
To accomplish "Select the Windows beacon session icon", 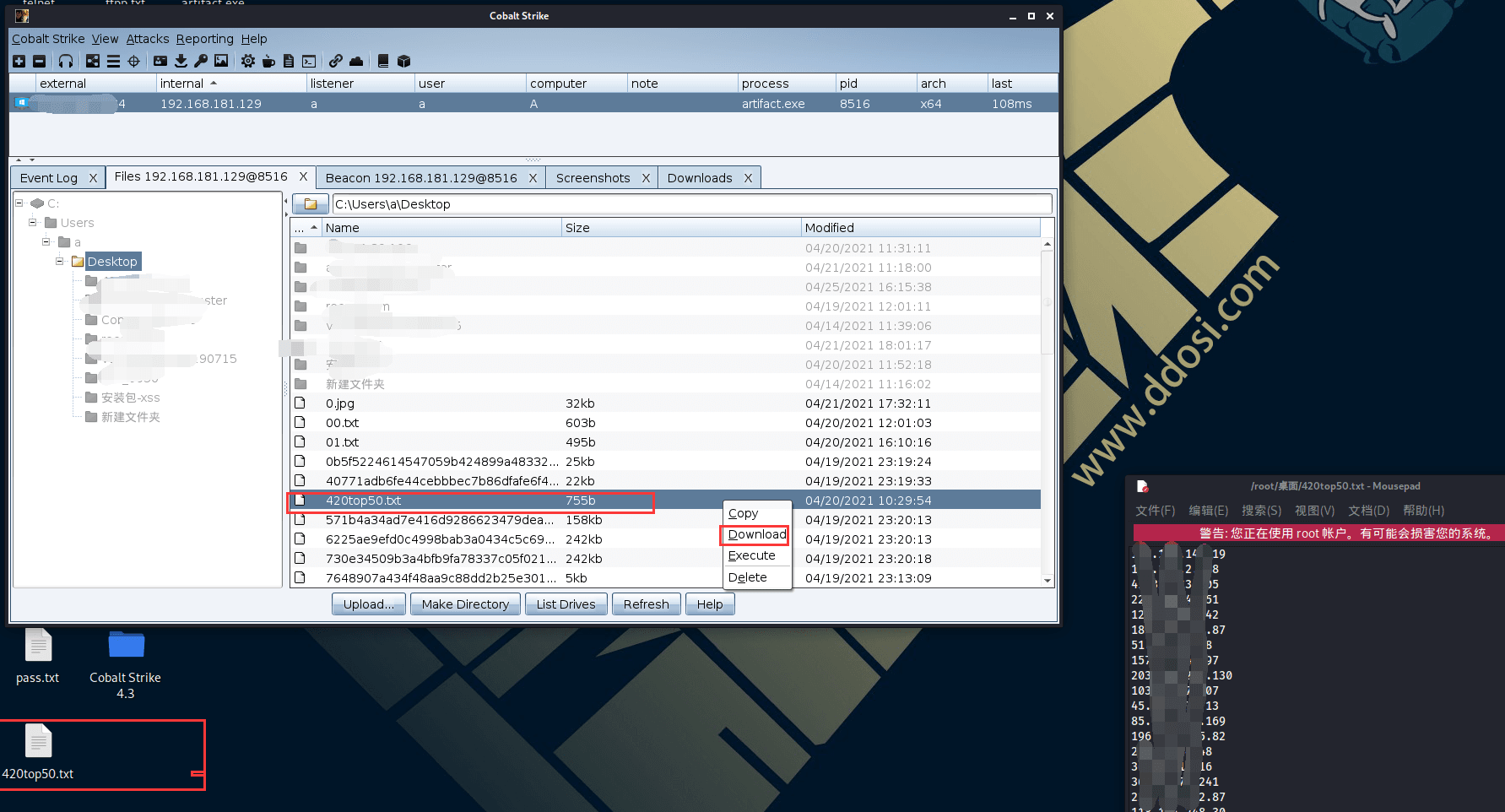I will tap(22, 103).
